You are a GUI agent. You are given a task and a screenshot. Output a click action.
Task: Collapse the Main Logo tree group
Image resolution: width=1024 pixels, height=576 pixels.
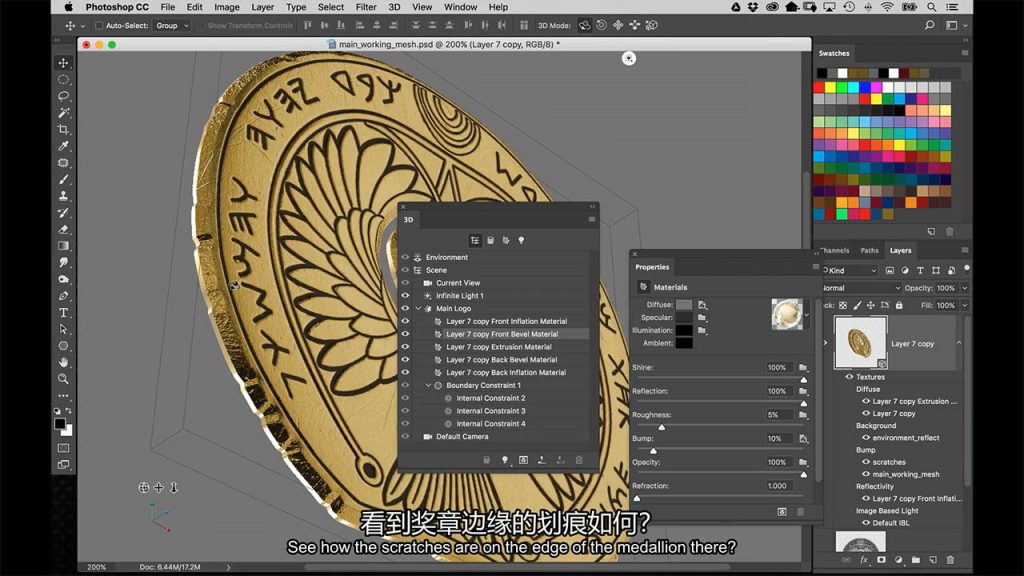[418, 309]
